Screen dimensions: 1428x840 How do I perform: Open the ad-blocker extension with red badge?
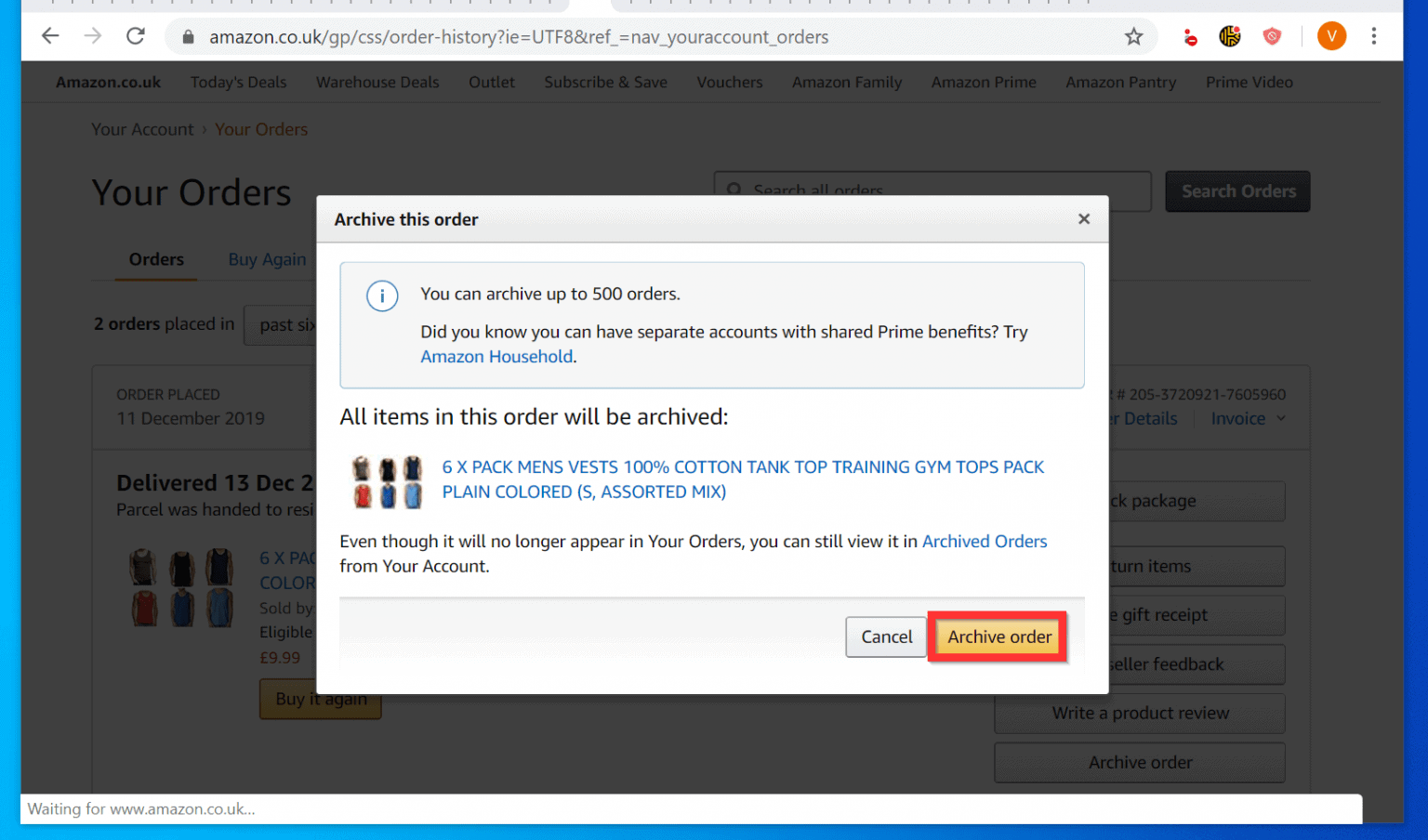1190,36
